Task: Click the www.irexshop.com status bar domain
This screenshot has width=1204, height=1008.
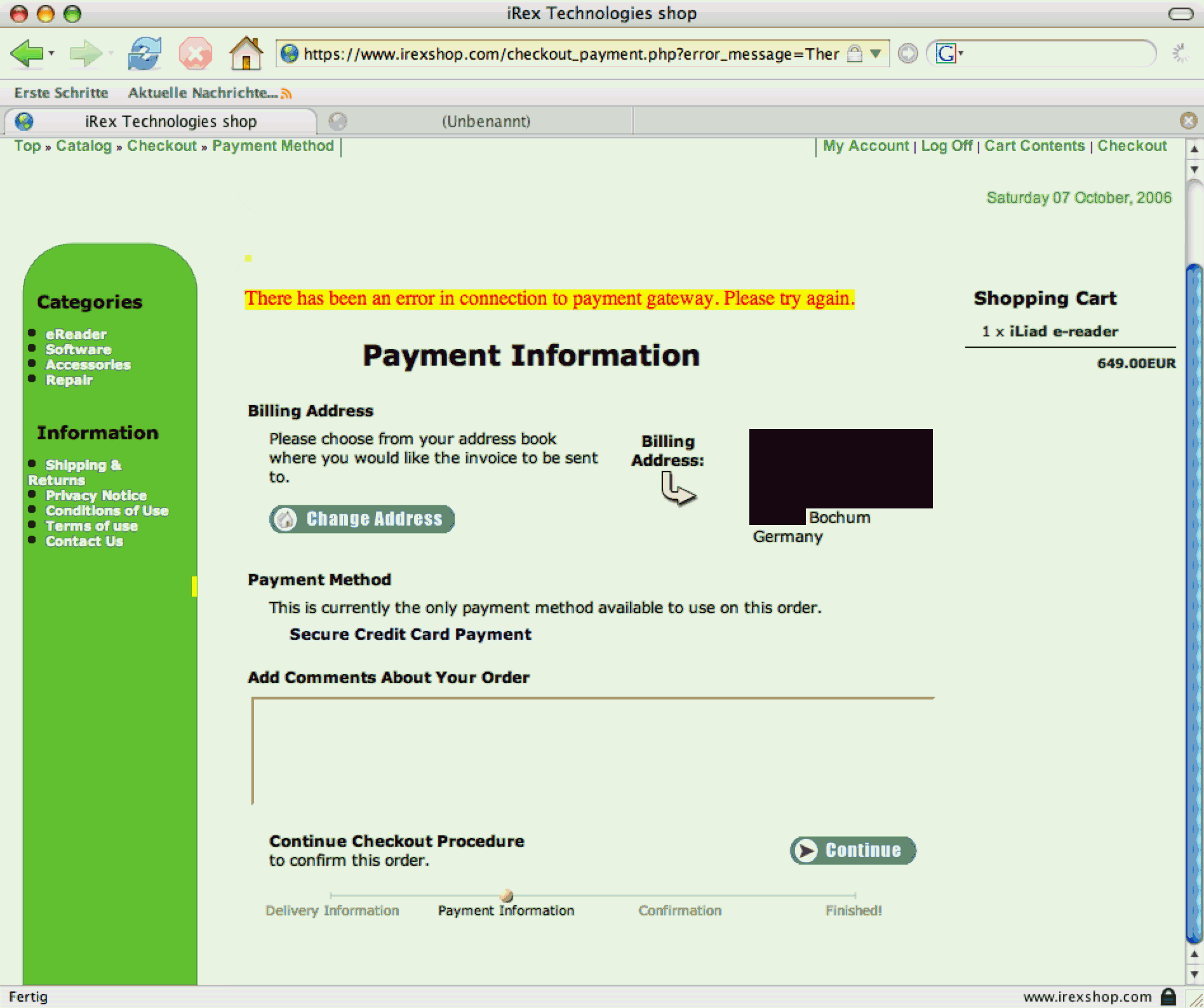Action: (x=1087, y=997)
